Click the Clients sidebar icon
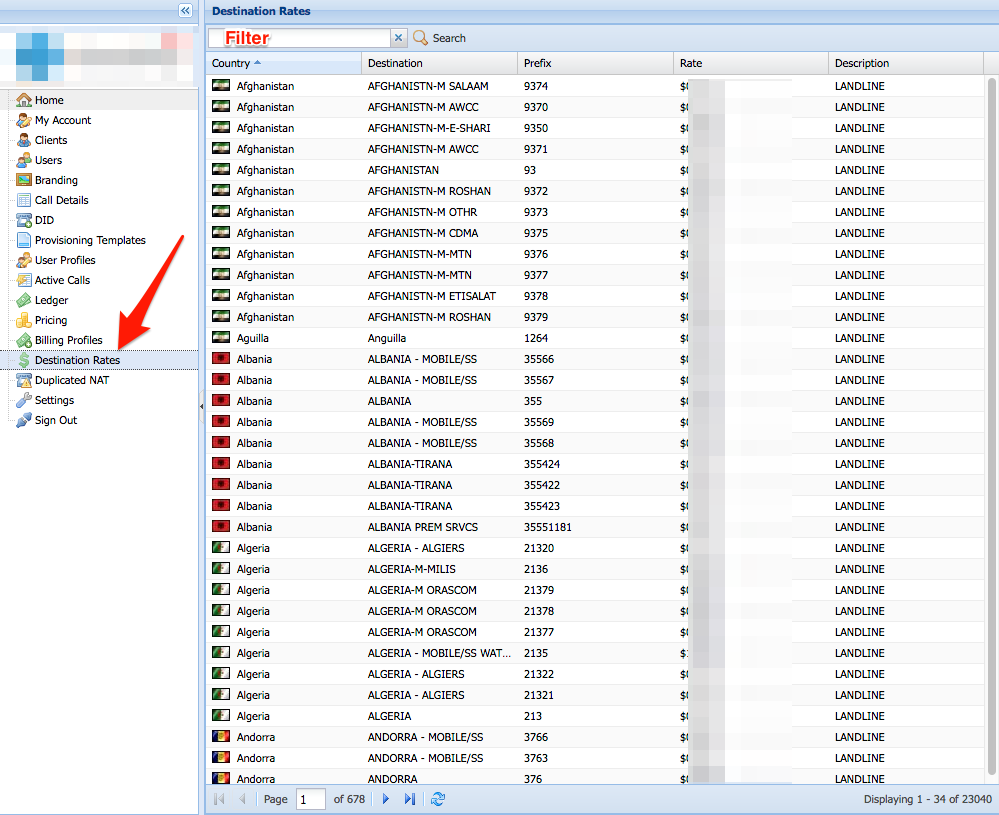The width and height of the screenshot is (999, 815). tap(24, 140)
